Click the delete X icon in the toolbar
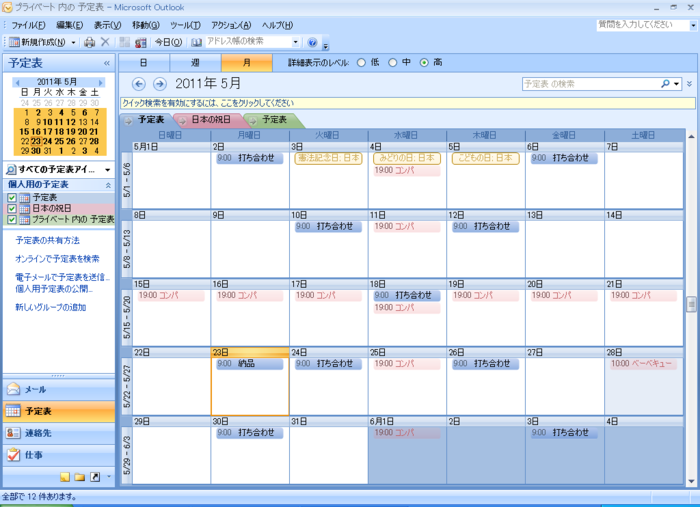The image size is (700, 507). click(105, 42)
